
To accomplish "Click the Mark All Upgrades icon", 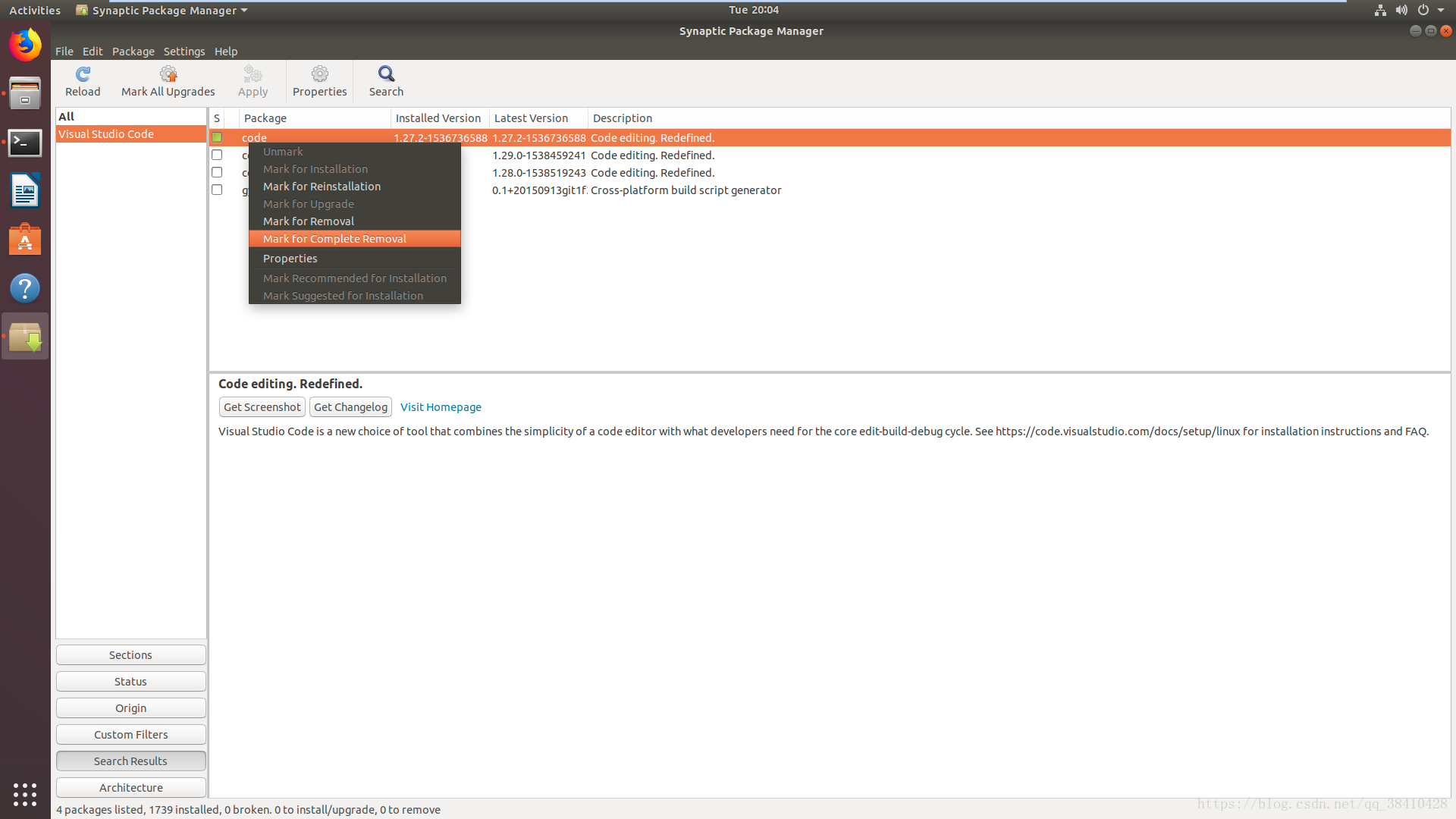I will (168, 80).
